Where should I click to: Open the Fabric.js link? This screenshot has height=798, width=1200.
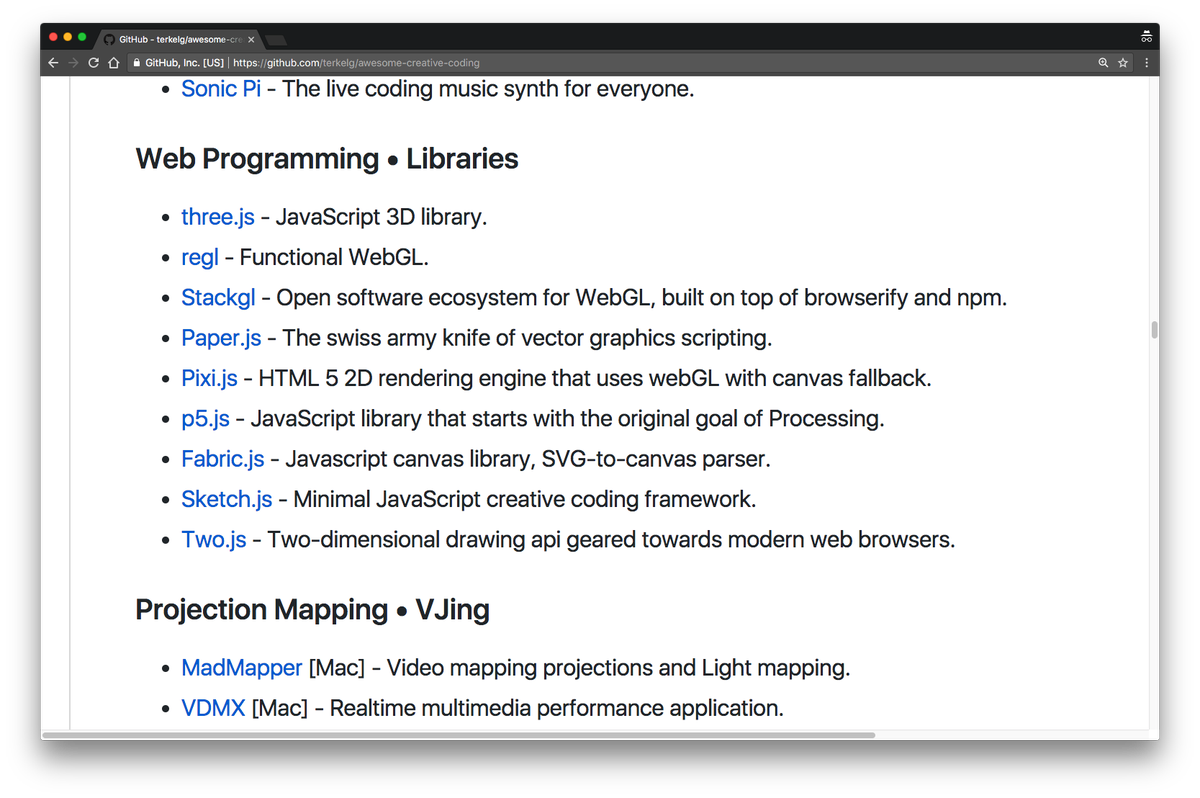point(223,458)
